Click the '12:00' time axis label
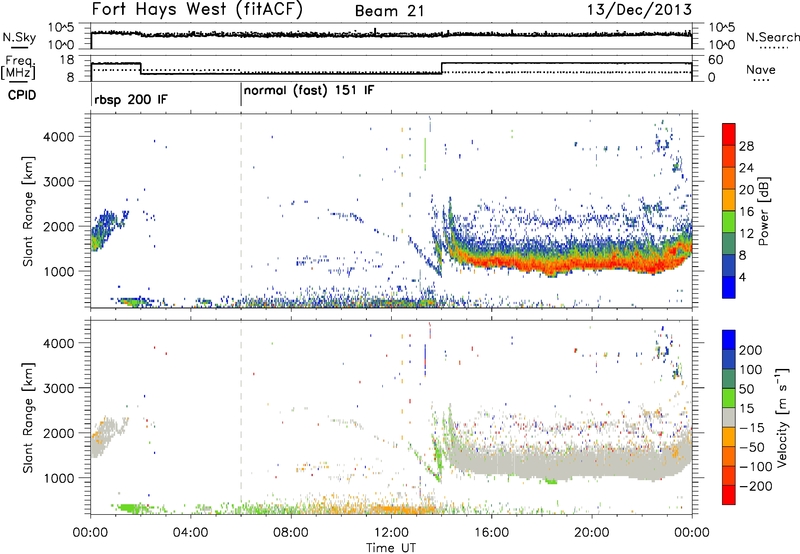The width and height of the screenshot is (800, 554). 391,533
